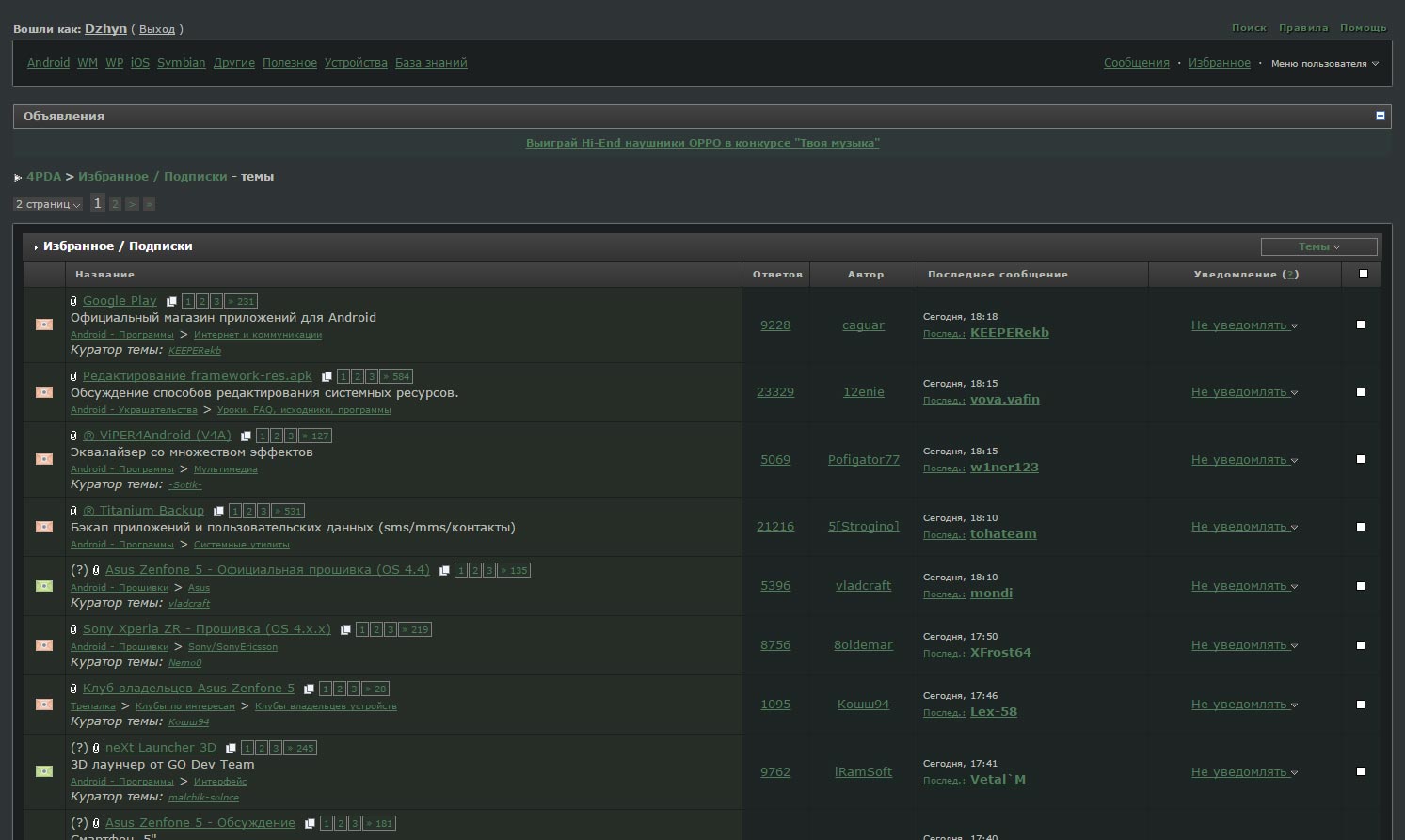Viewport: 1405px width, 840px height.
Task: Click the envelope icon for Клуб владельцев Asus Zenfone 5
Action: click(x=44, y=705)
